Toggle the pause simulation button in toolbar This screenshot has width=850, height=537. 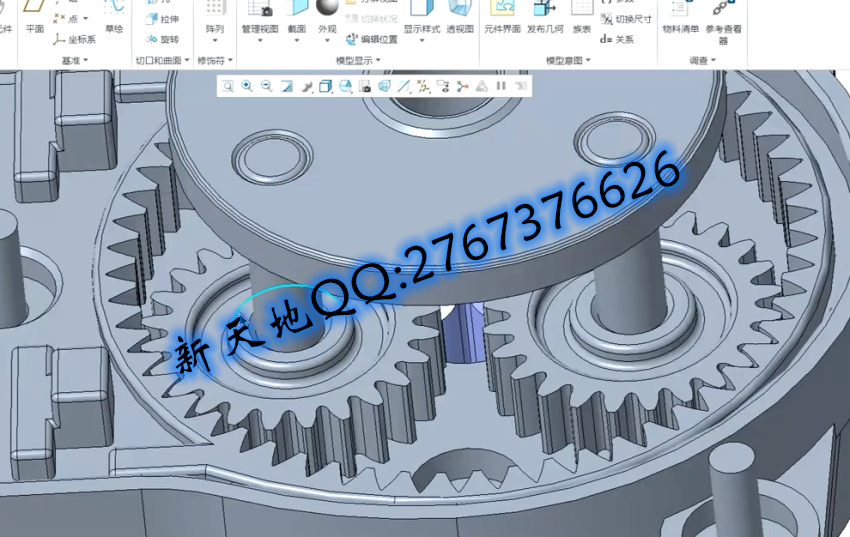pos(501,86)
